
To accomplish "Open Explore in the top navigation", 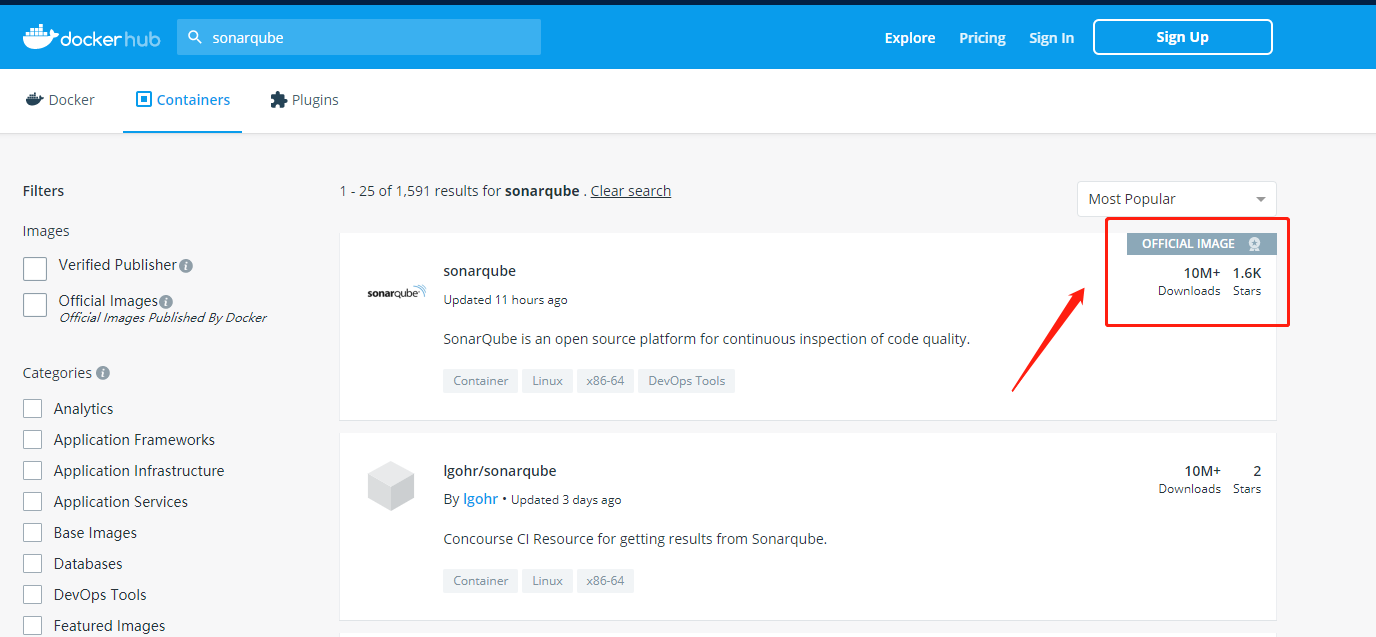I will click(910, 38).
